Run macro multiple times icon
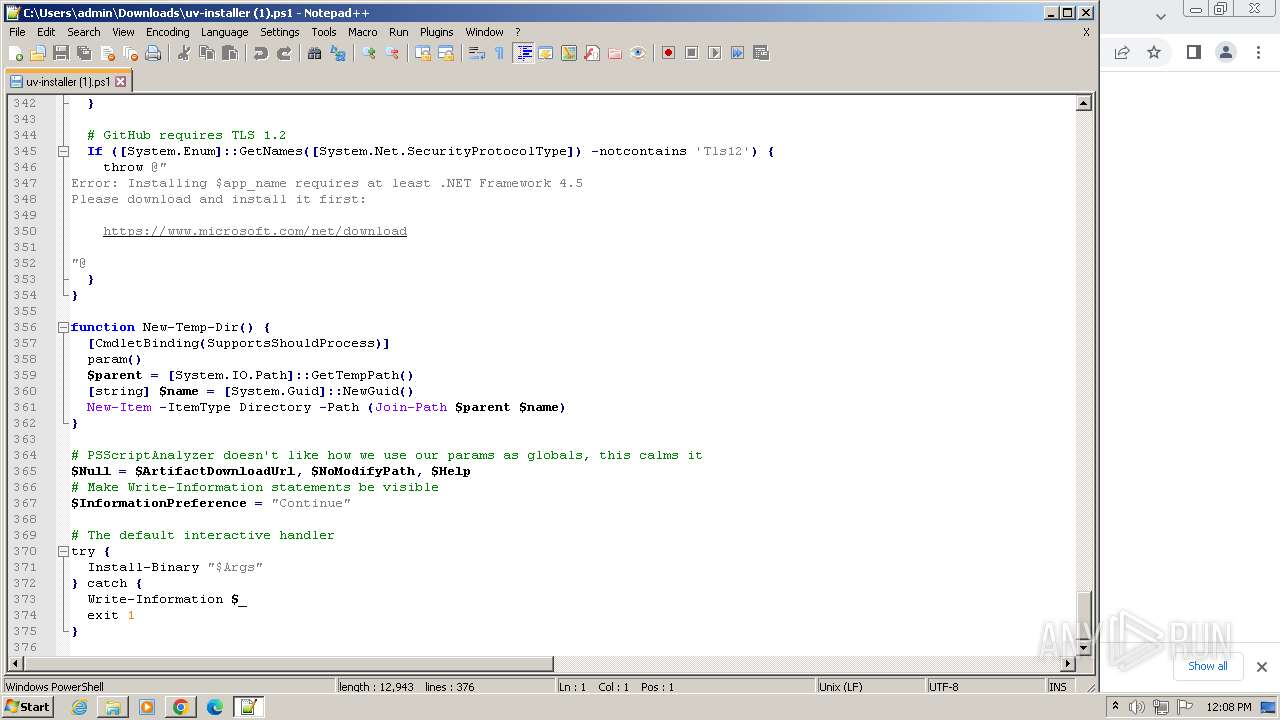Viewport: 1280px width, 720px height. 738,53
